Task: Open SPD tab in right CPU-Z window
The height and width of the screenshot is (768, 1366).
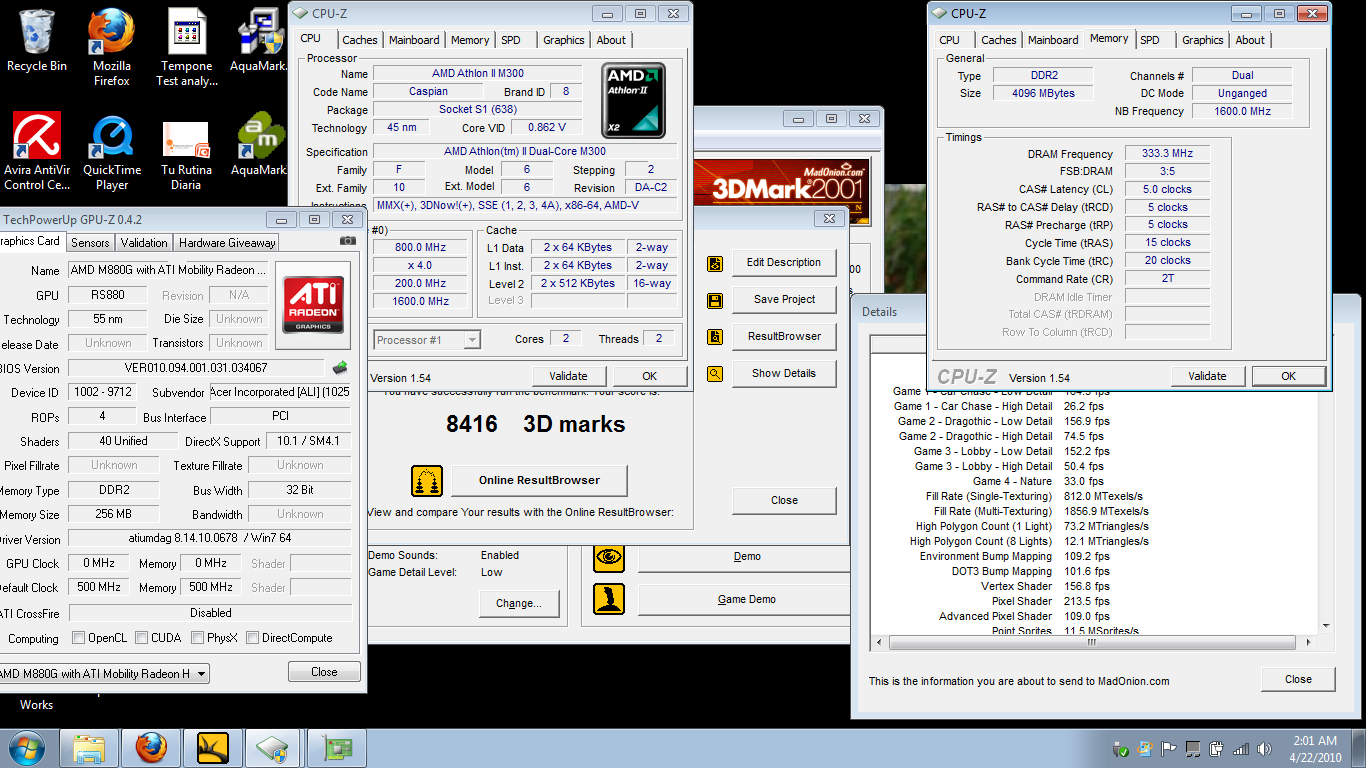Action: pos(1150,40)
